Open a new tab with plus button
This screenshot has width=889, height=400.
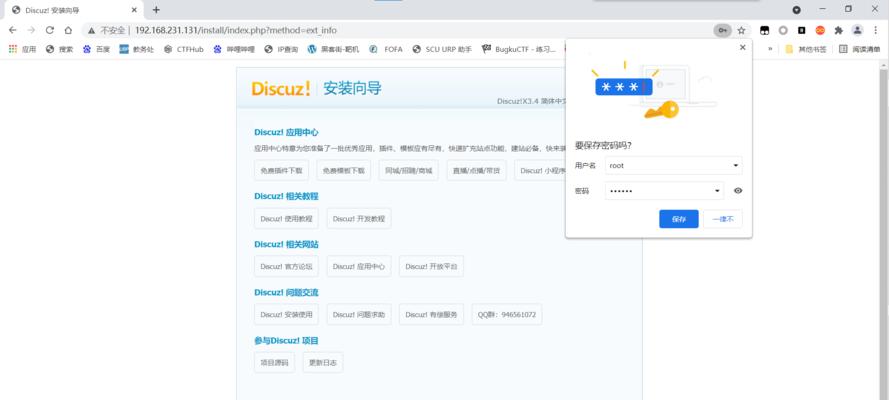click(x=156, y=10)
